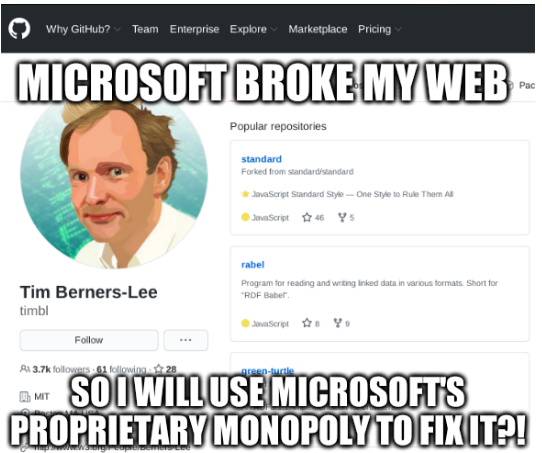The image size is (542, 453).
Task: Go to the Marketplace page
Action: (x=318, y=29)
